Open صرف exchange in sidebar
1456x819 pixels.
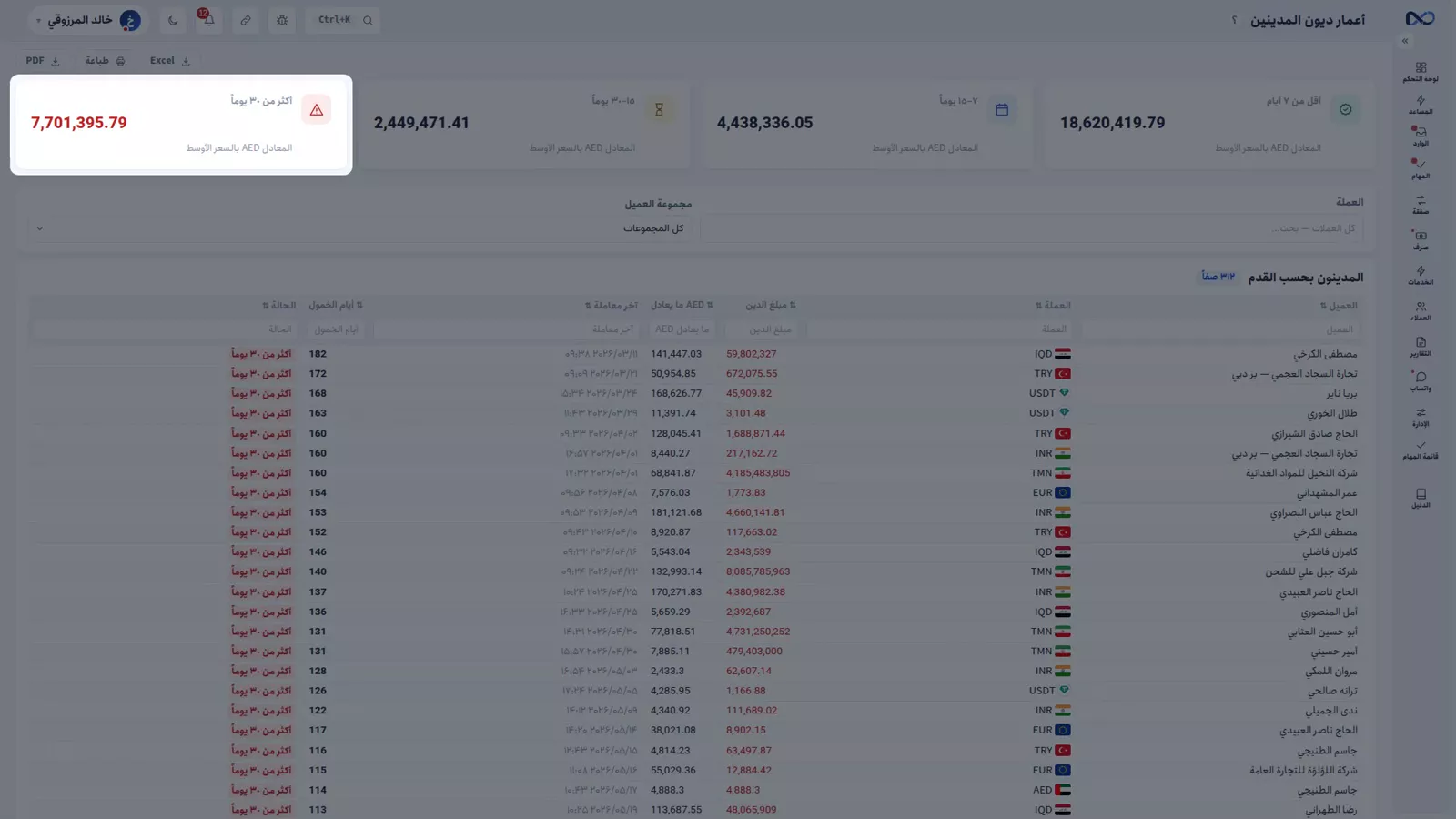click(x=1421, y=240)
